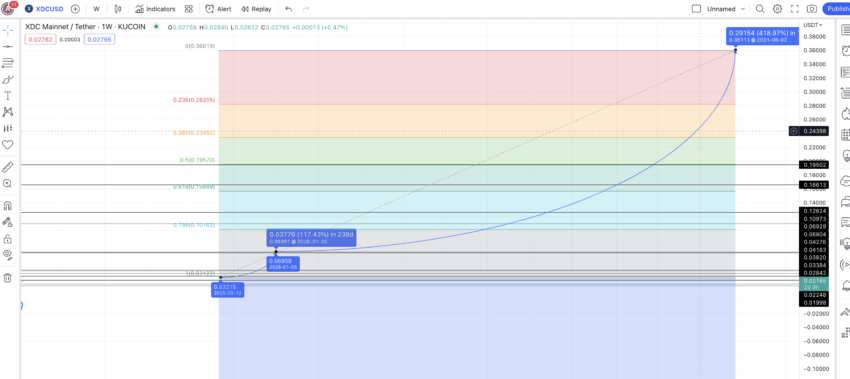This screenshot has height=379, width=850.
Task: Toggle hide all drawings eye
Action: [8, 254]
